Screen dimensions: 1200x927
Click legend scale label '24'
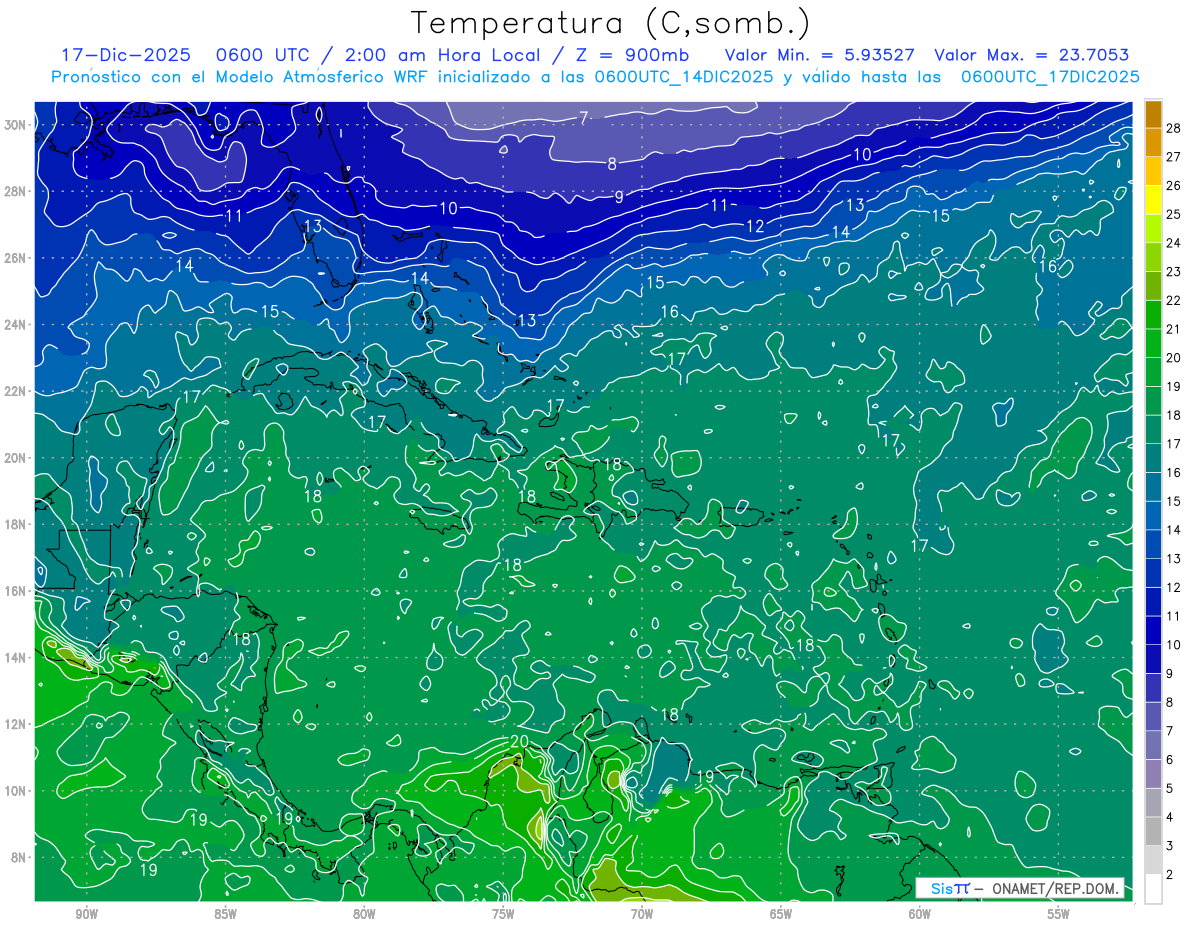click(1174, 243)
